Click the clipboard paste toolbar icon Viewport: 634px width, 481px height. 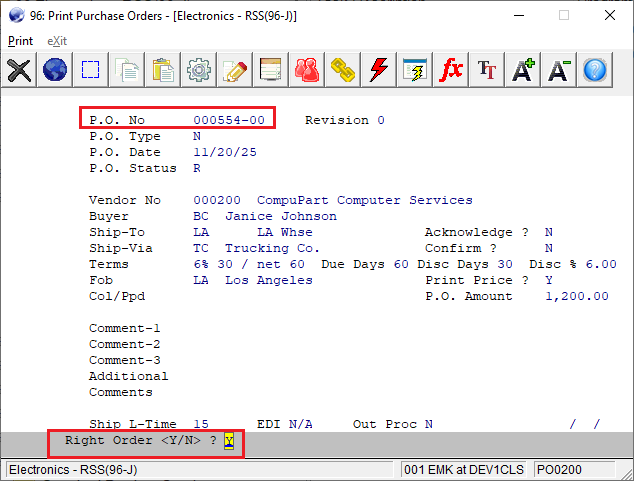pyautogui.click(x=163, y=70)
